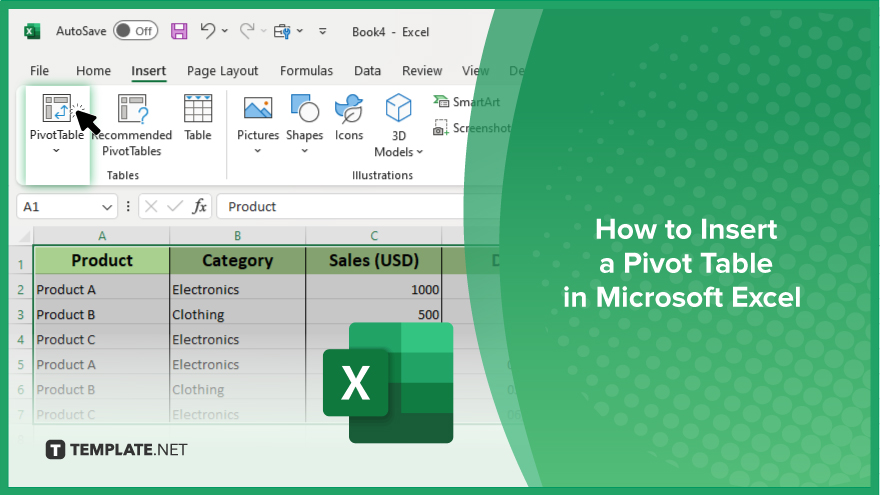Click the Clothing cell in row 6
The height and width of the screenshot is (495, 880).
pyautogui.click(x=237, y=389)
